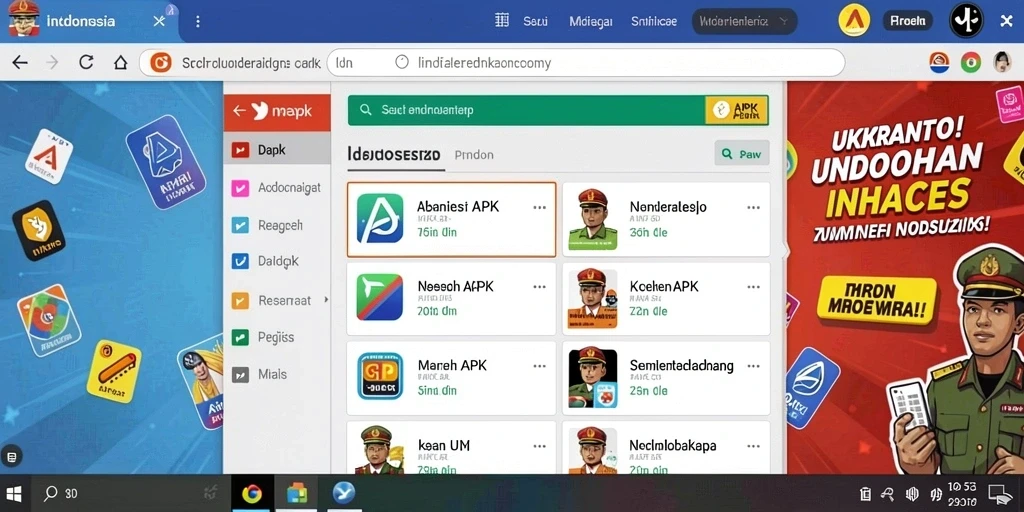Open the more options menu for Abaniesi APK
Screen dimensions: 1024x512
click(539, 207)
